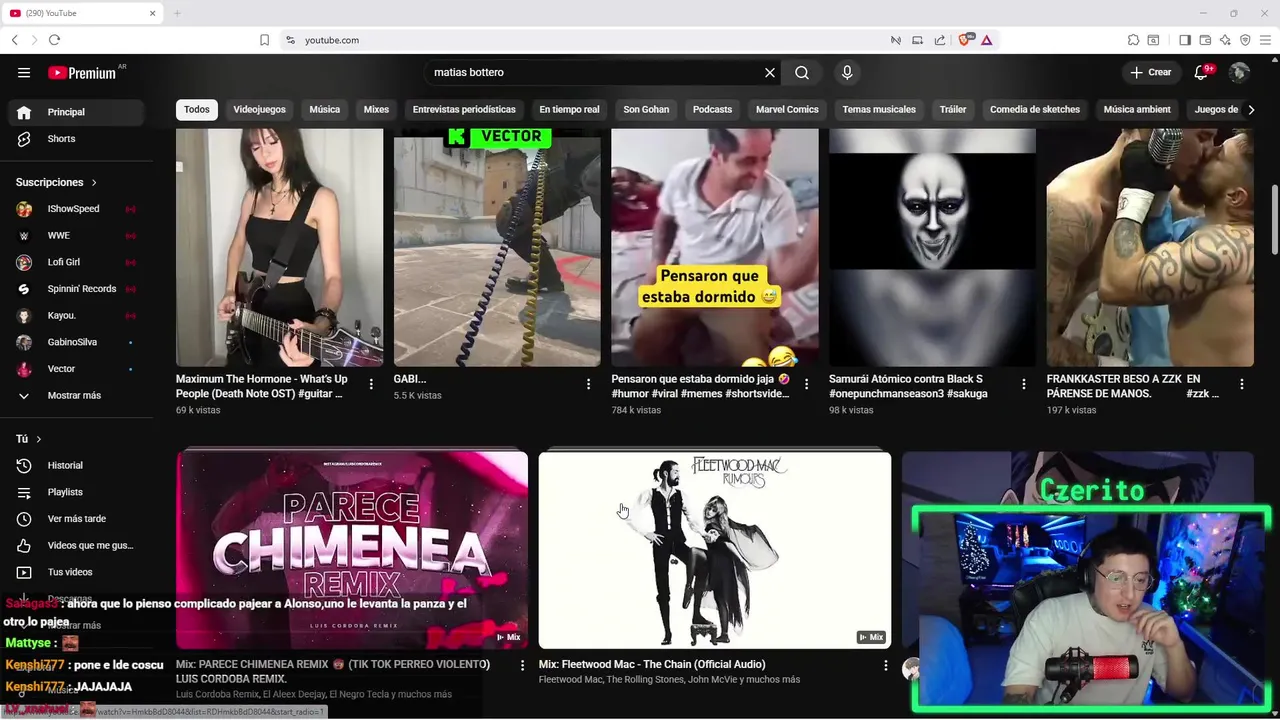
Task: Open options for Parece Chimenea mix
Action: click(x=522, y=665)
